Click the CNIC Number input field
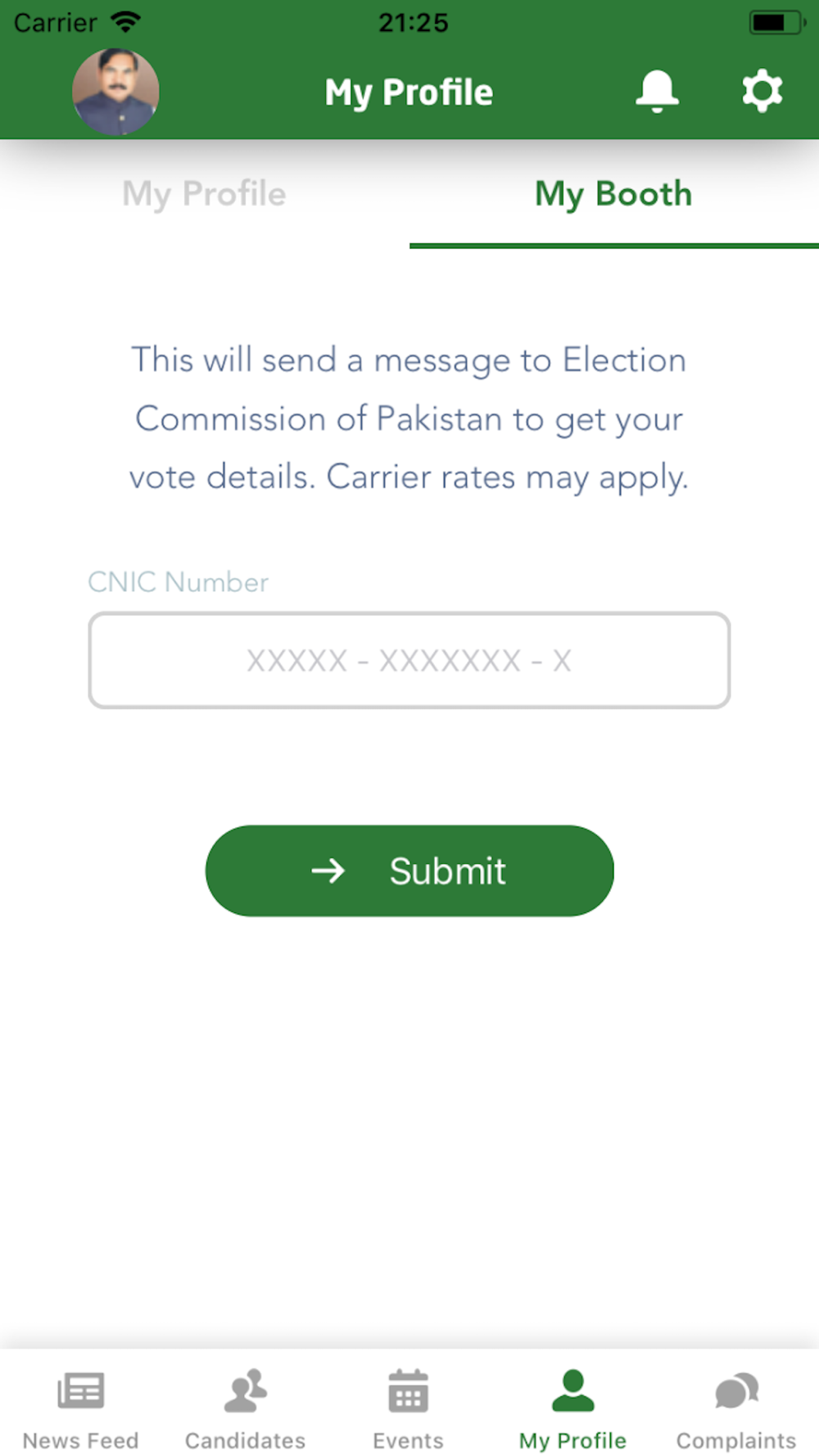819x1456 pixels. click(x=409, y=660)
